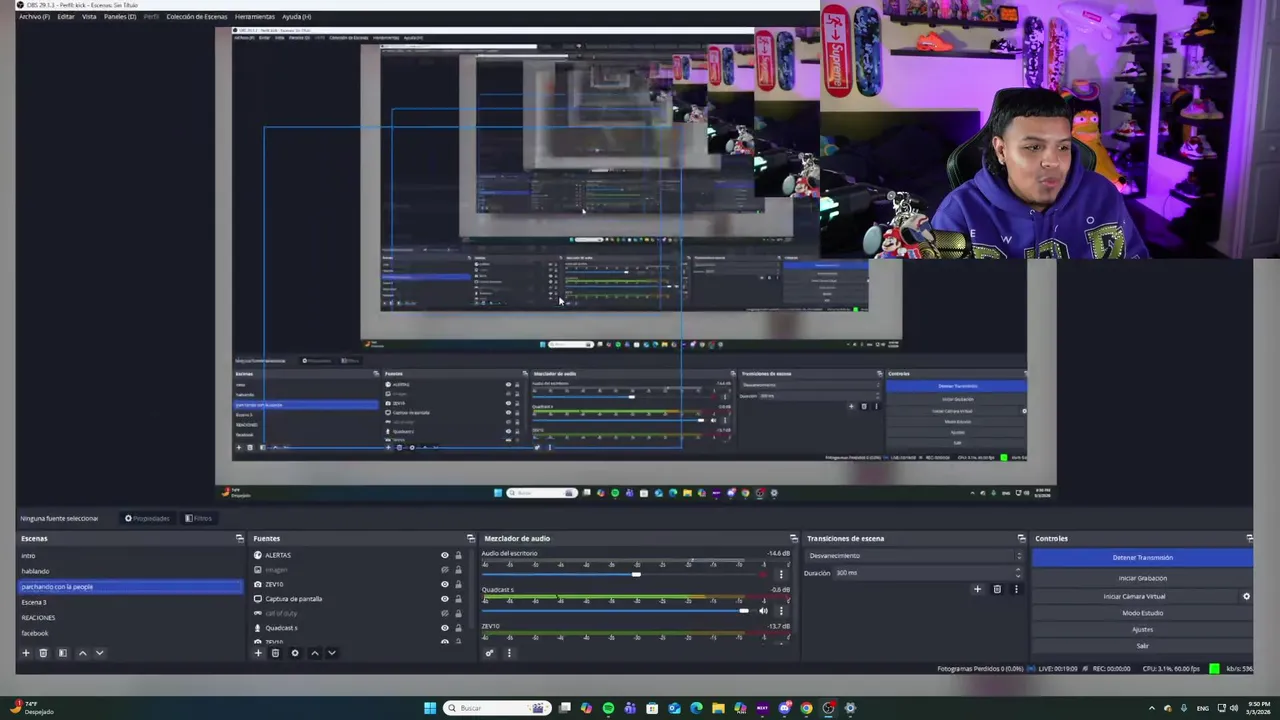Show the call of duty source
The height and width of the screenshot is (720, 1280).
(445, 613)
